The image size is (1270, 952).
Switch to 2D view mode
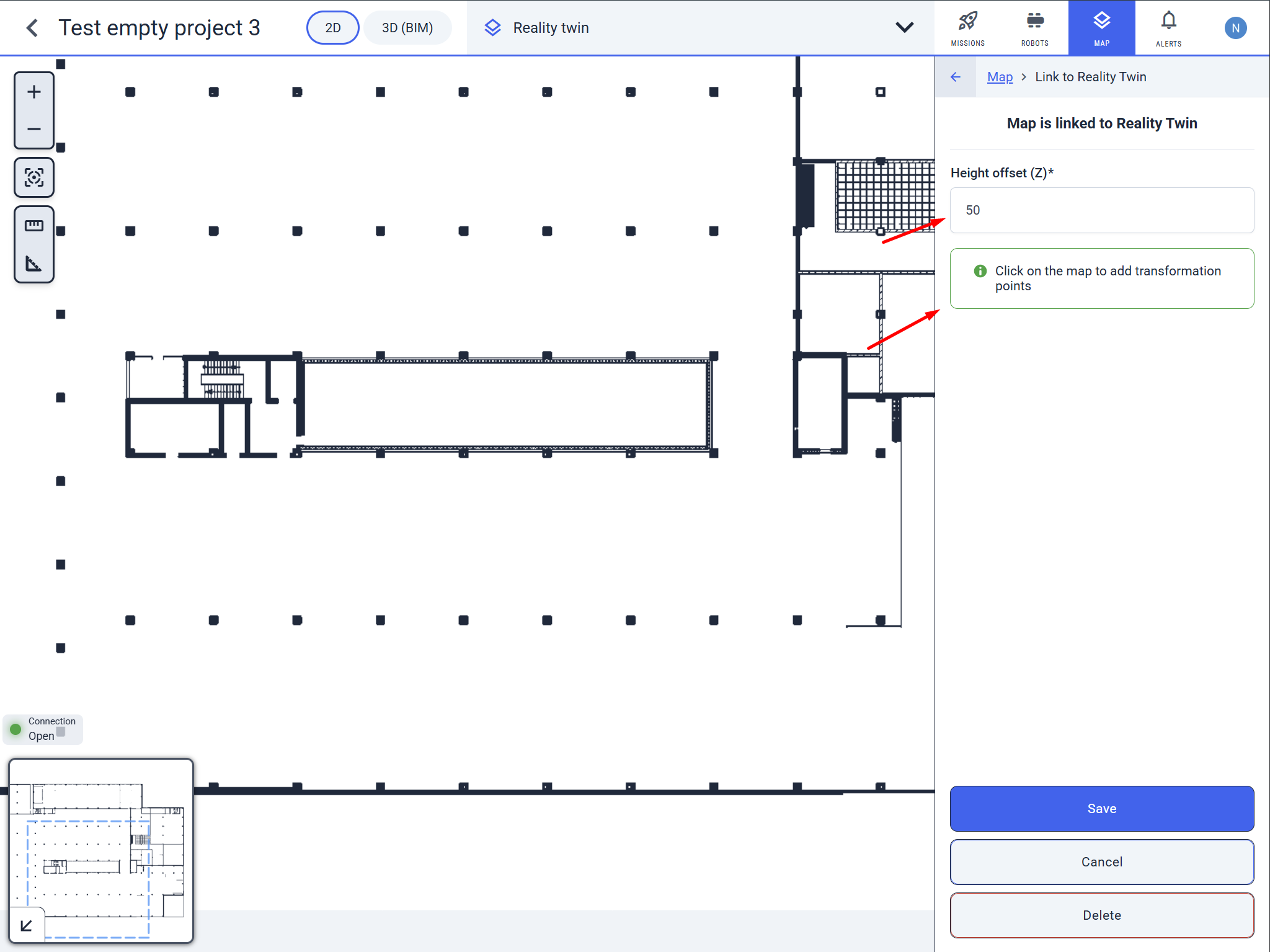(x=333, y=28)
